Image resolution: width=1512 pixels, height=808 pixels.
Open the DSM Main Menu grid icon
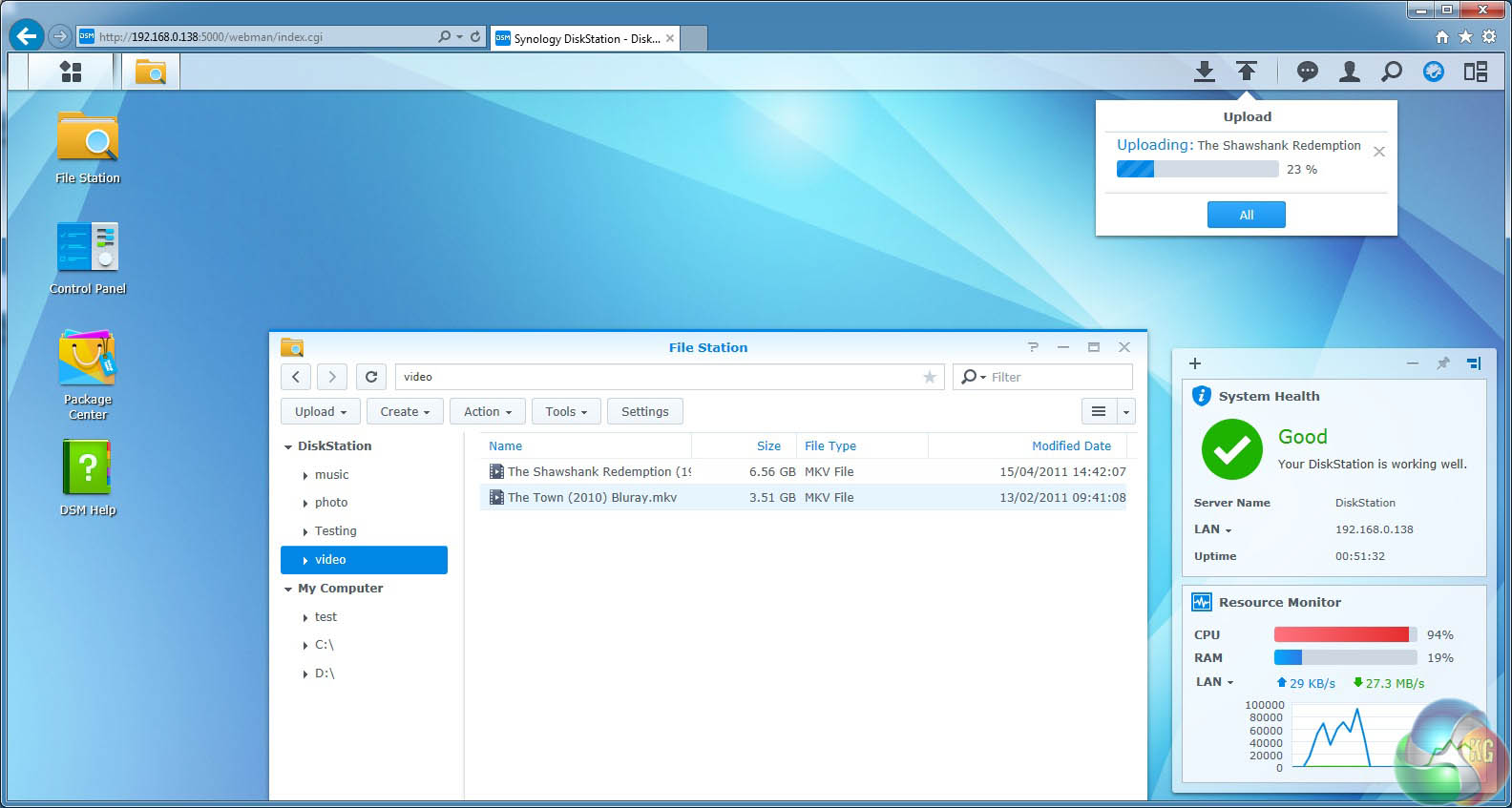[x=71, y=72]
